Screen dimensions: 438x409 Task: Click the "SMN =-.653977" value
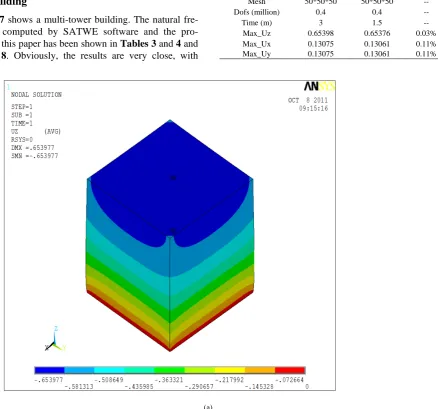click(34, 156)
